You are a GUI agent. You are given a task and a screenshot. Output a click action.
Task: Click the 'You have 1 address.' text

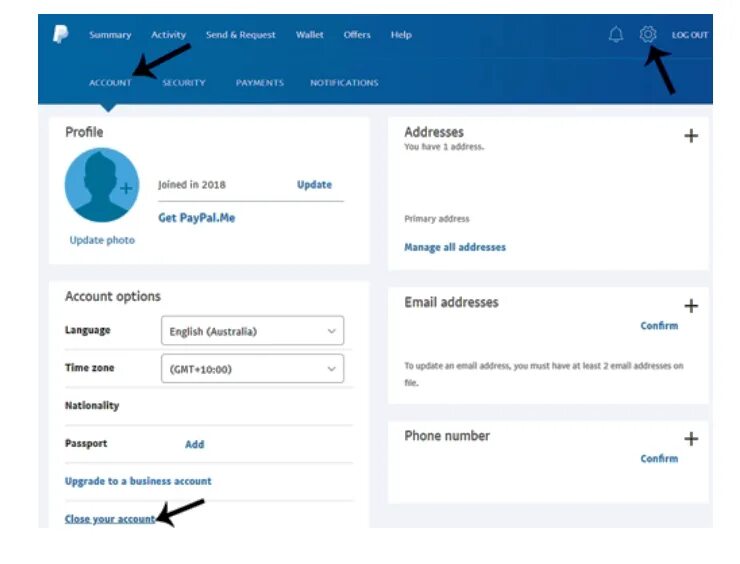pos(444,147)
